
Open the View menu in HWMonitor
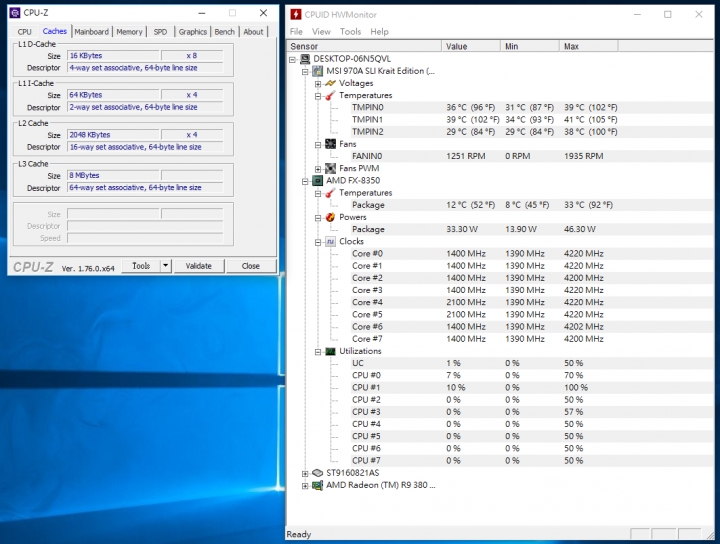(321, 32)
